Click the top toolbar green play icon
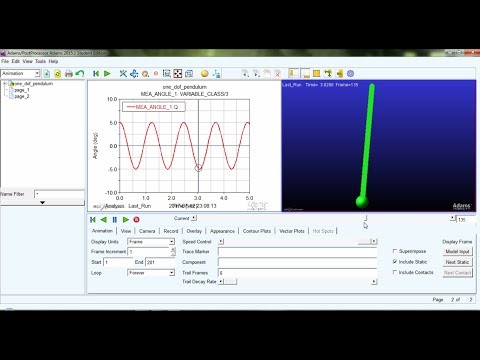Screen dimensions: 480x360 click(x=107, y=74)
